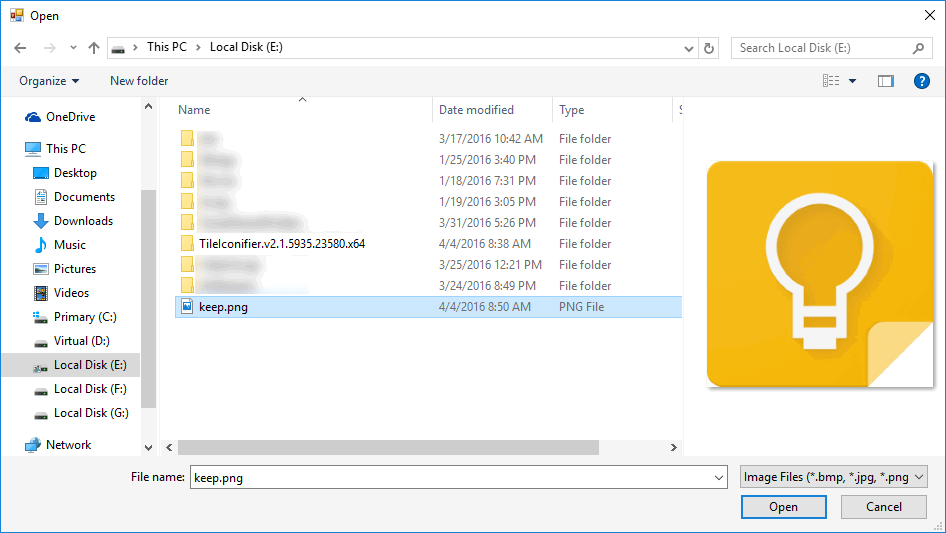The width and height of the screenshot is (946, 533).
Task: Click the Open button
Action: [783, 507]
